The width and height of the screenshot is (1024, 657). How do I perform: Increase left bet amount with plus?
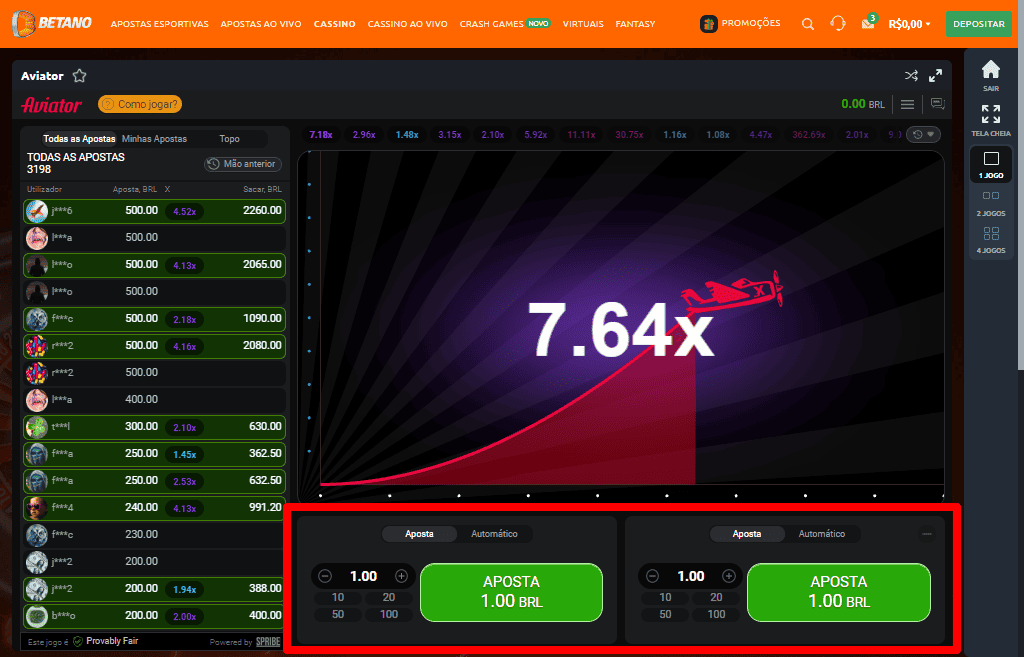click(402, 576)
